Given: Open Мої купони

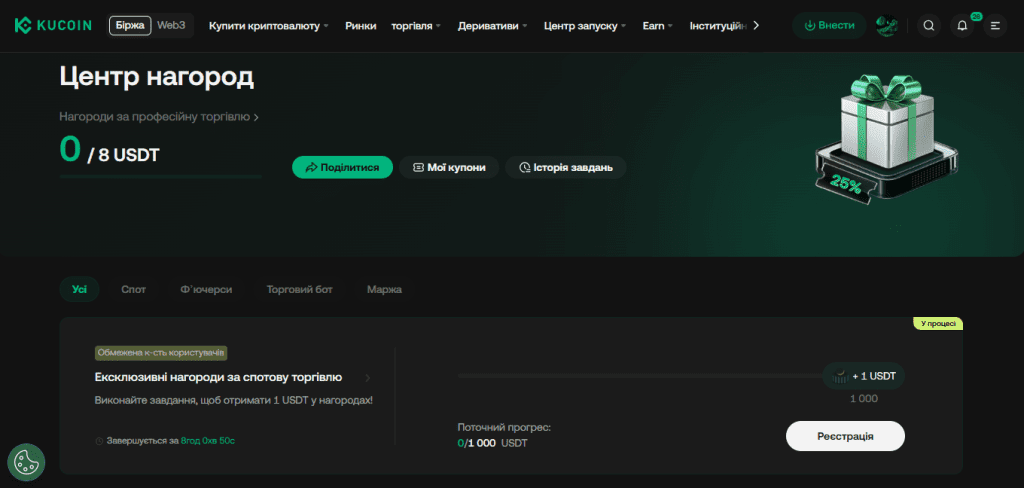Looking at the screenshot, I should coord(449,167).
